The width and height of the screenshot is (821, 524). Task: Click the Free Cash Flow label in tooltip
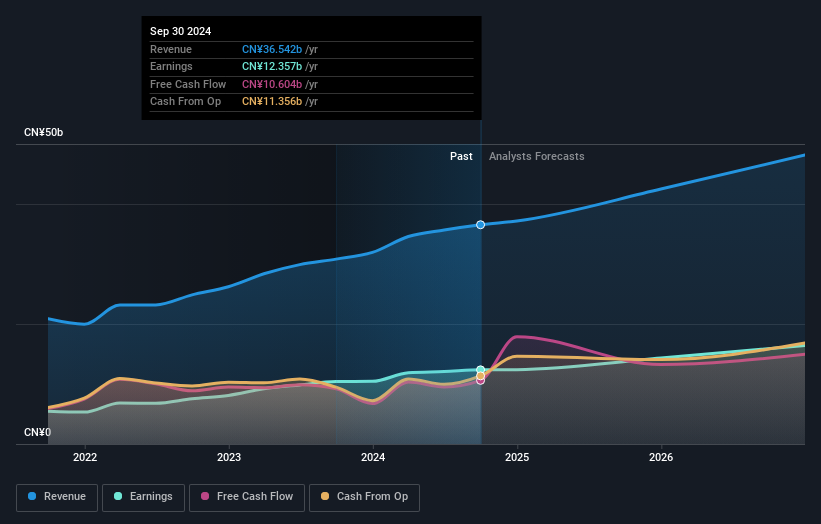point(188,84)
